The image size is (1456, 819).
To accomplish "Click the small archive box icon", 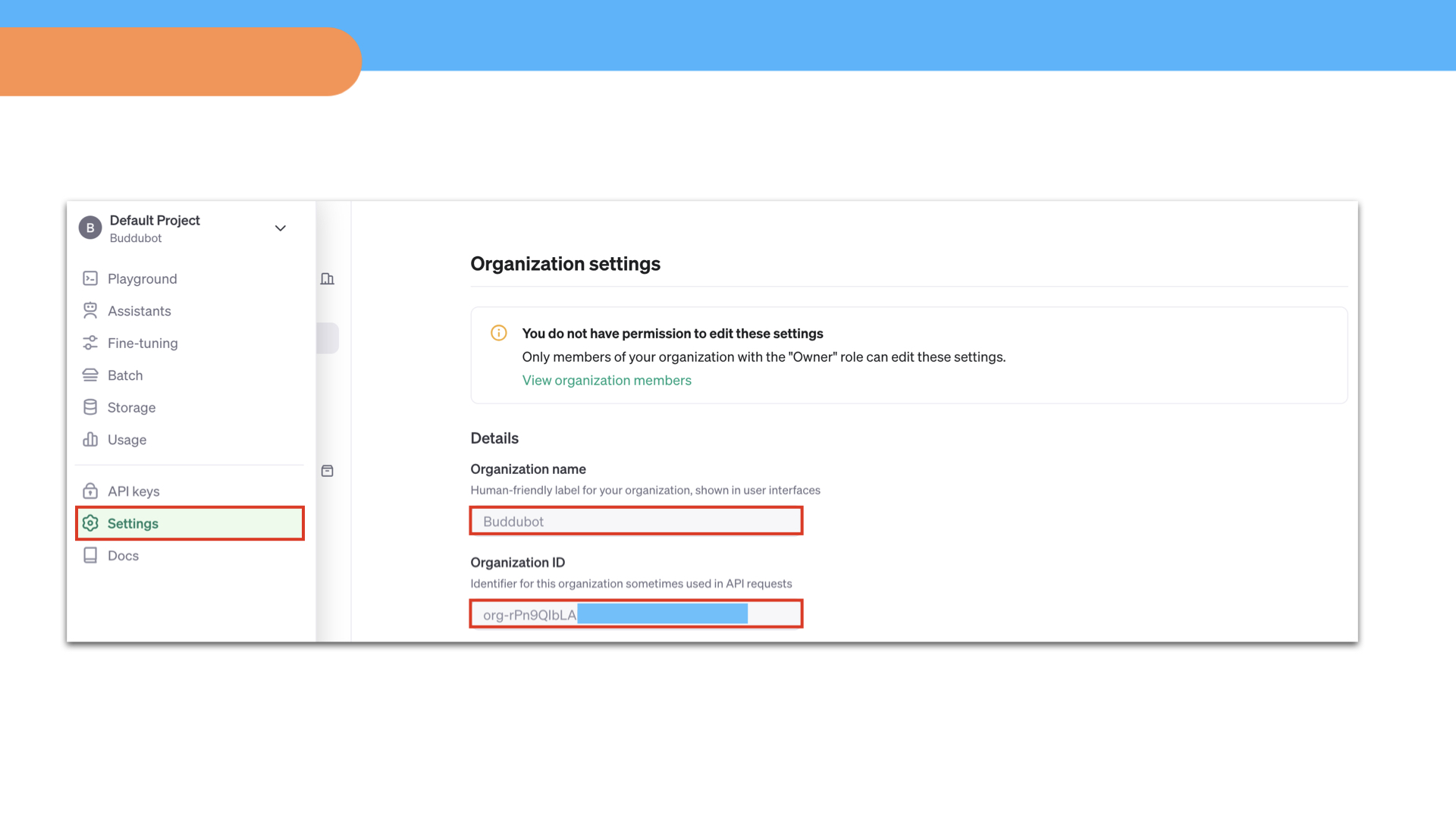I will tap(328, 471).
